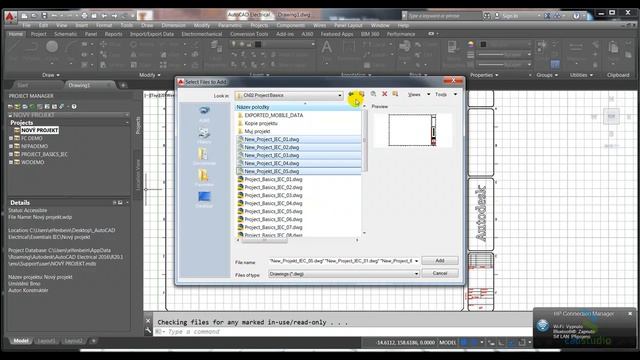Click the Save icon in quick access toolbar
This screenshot has width=640, height=360.
[44, 16]
